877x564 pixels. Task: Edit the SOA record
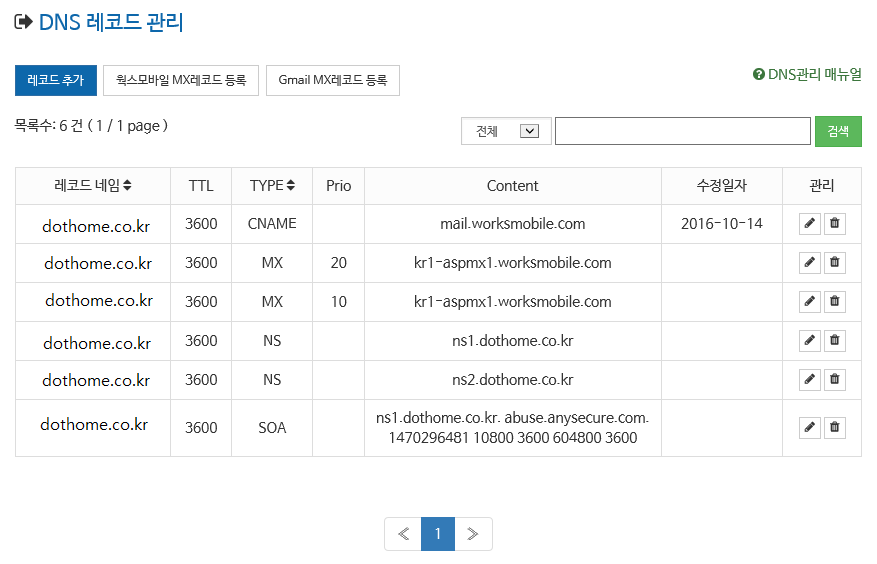click(x=809, y=428)
